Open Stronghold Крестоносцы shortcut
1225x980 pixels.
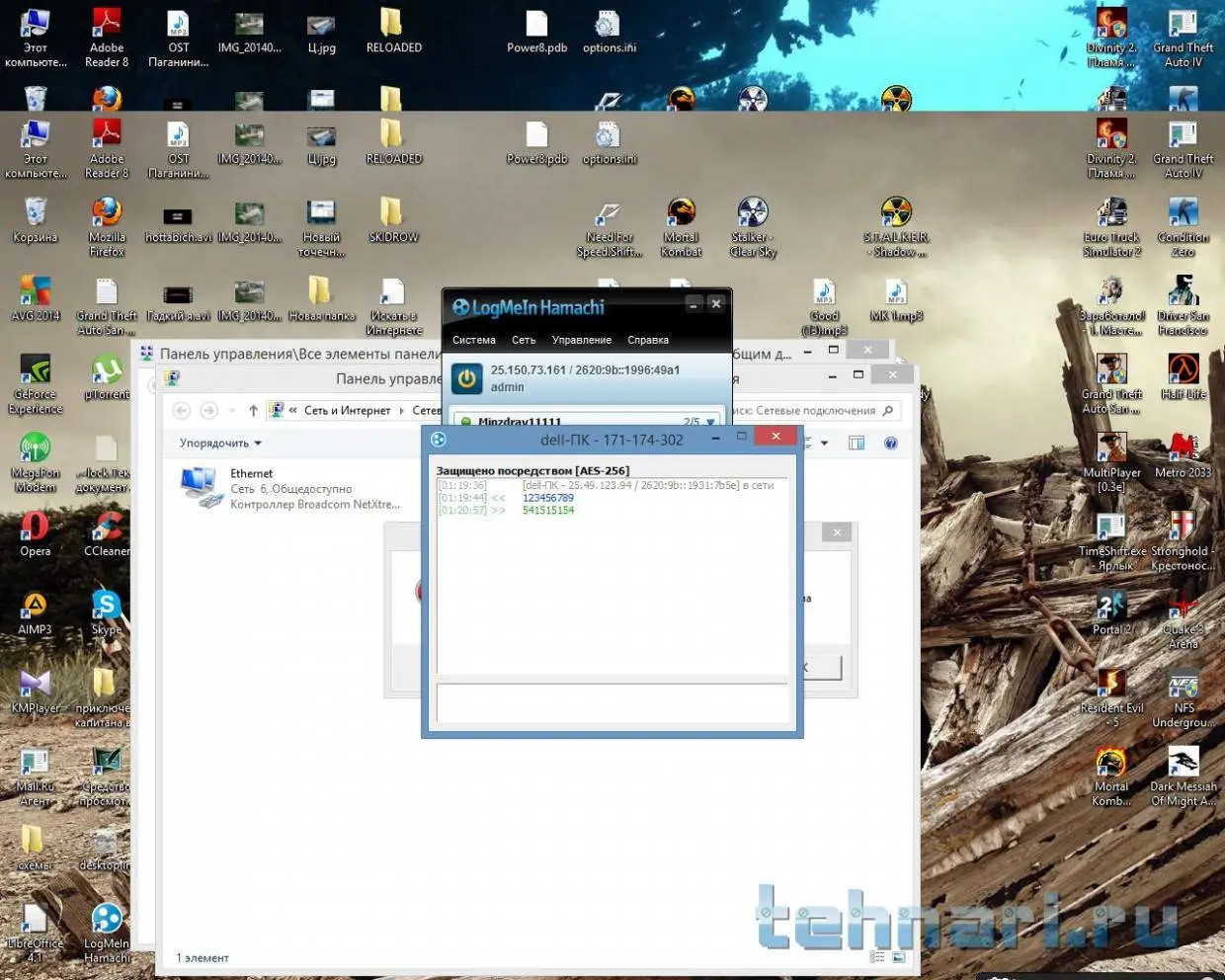tap(1184, 541)
